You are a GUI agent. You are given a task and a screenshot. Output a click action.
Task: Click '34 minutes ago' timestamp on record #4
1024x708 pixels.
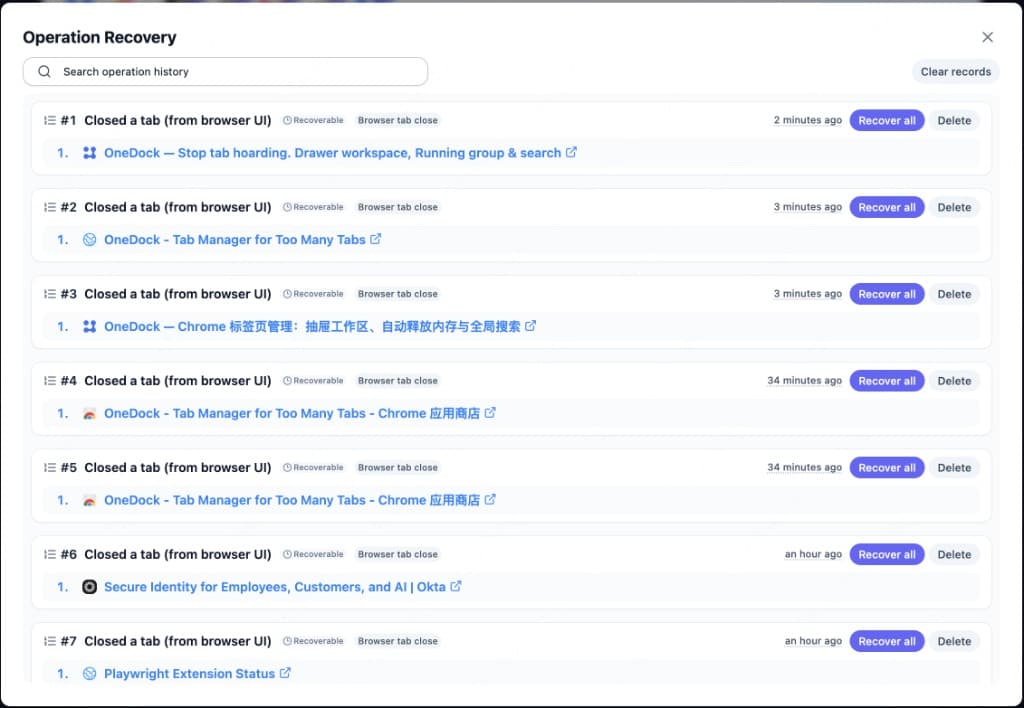point(805,381)
